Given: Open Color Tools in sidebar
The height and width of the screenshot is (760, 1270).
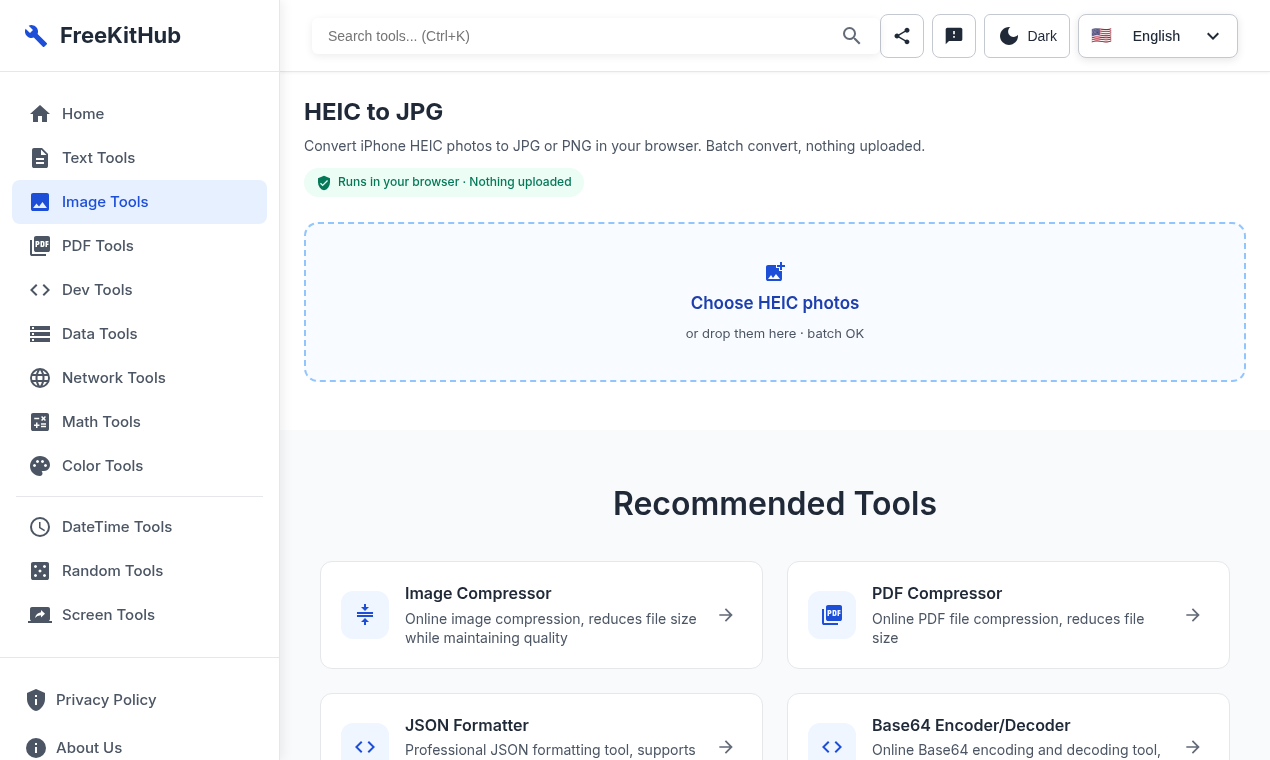Looking at the screenshot, I should [x=139, y=466].
